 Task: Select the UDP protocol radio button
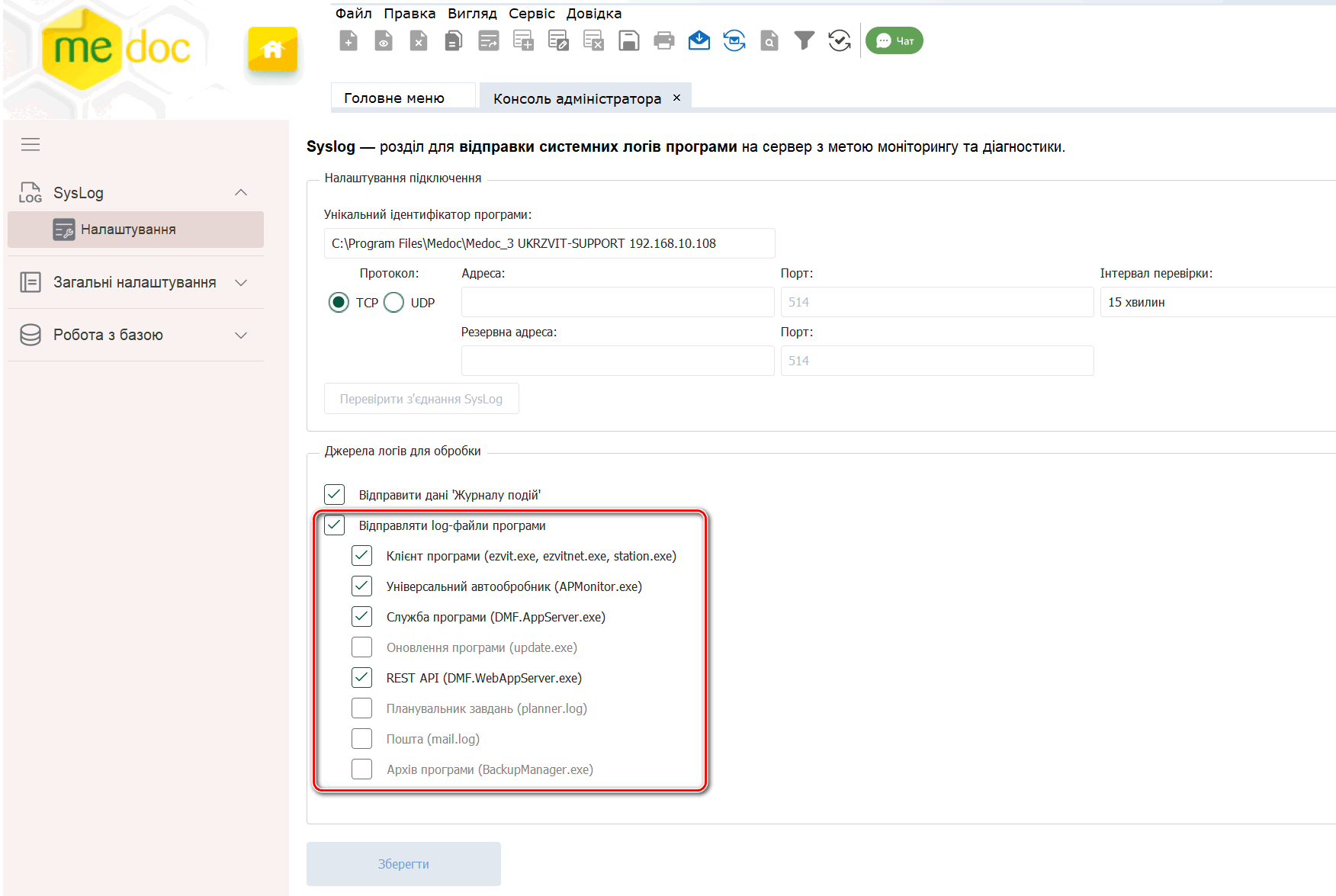click(394, 303)
